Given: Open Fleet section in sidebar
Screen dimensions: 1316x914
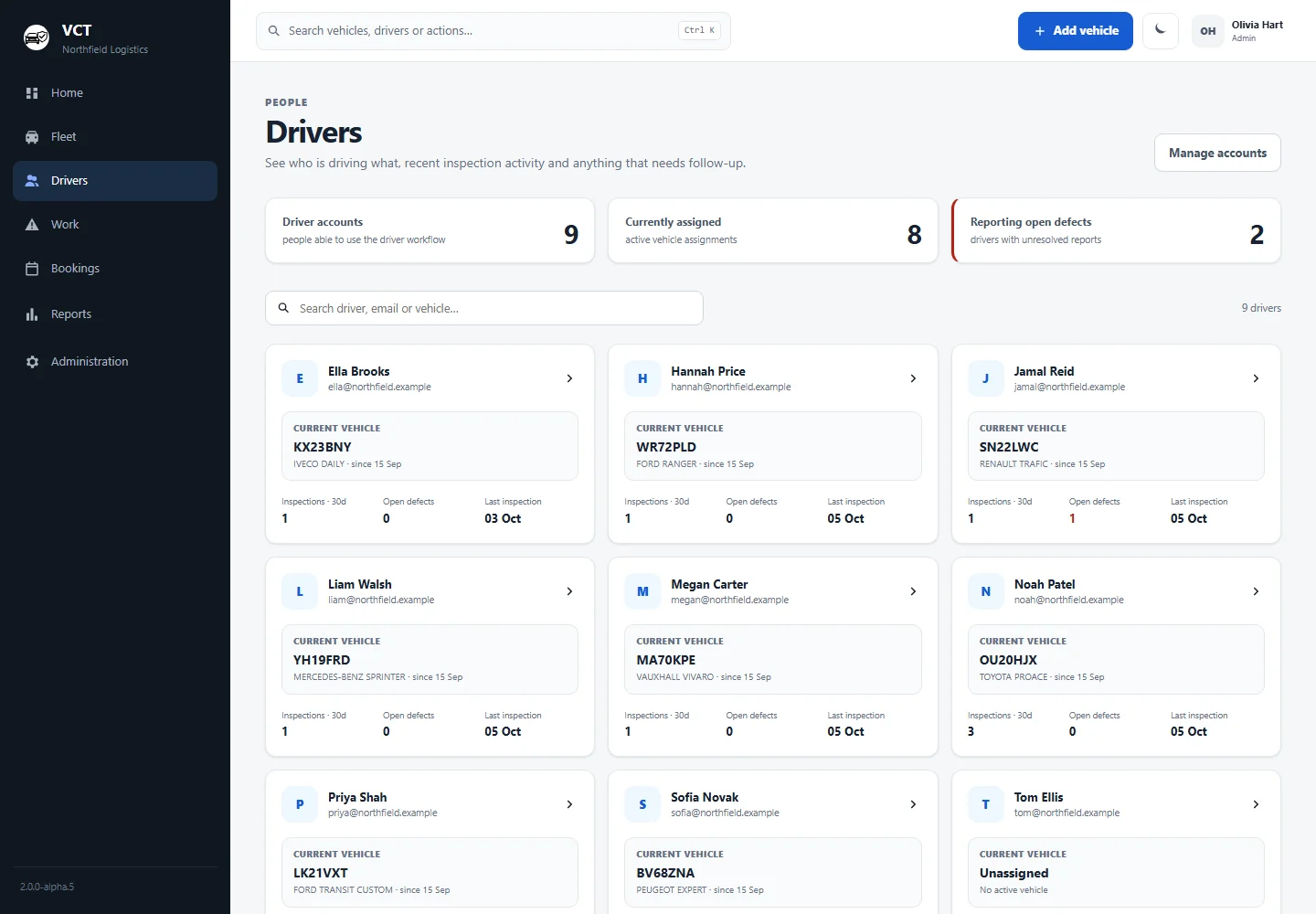Looking at the screenshot, I should click(115, 137).
